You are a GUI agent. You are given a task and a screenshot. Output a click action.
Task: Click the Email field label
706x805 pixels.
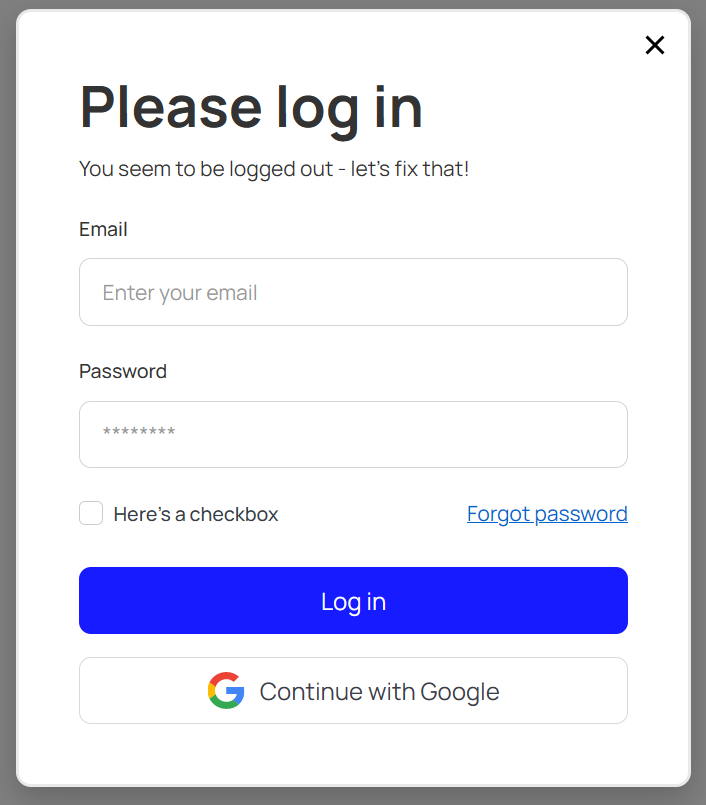point(103,229)
